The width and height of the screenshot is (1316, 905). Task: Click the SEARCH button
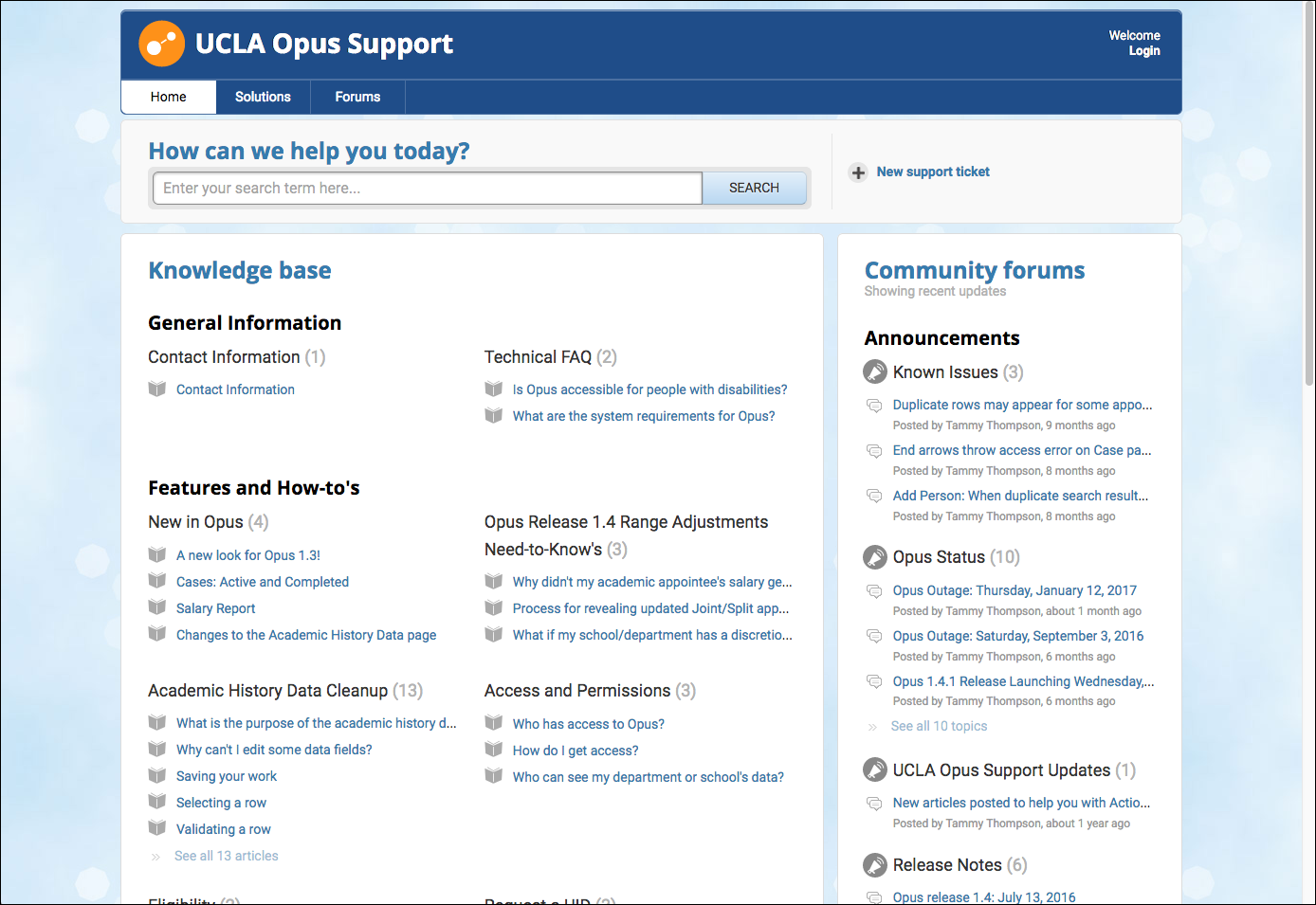(x=754, y=188)
